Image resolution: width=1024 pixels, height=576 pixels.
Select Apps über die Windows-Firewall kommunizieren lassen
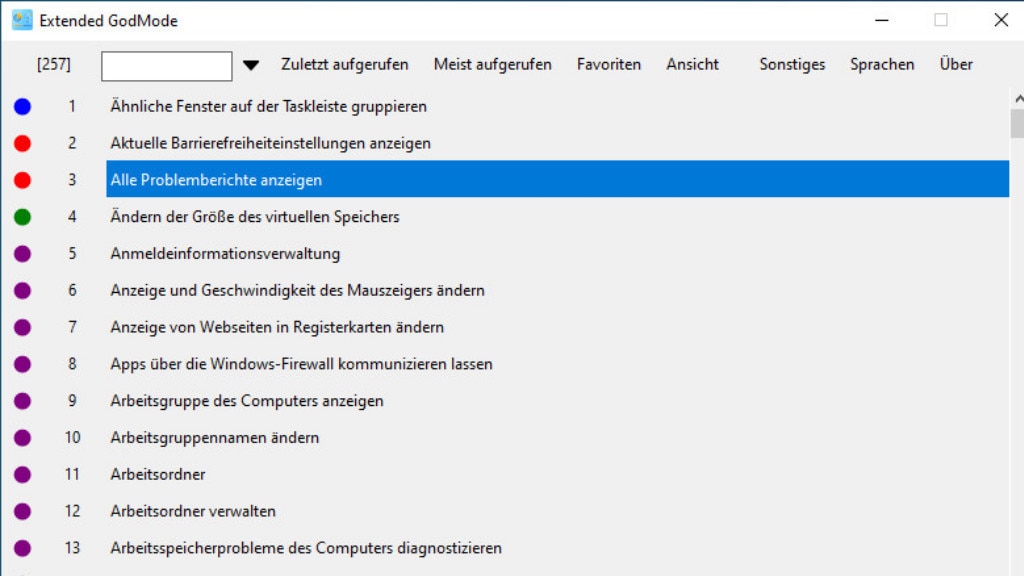point(301,364)
